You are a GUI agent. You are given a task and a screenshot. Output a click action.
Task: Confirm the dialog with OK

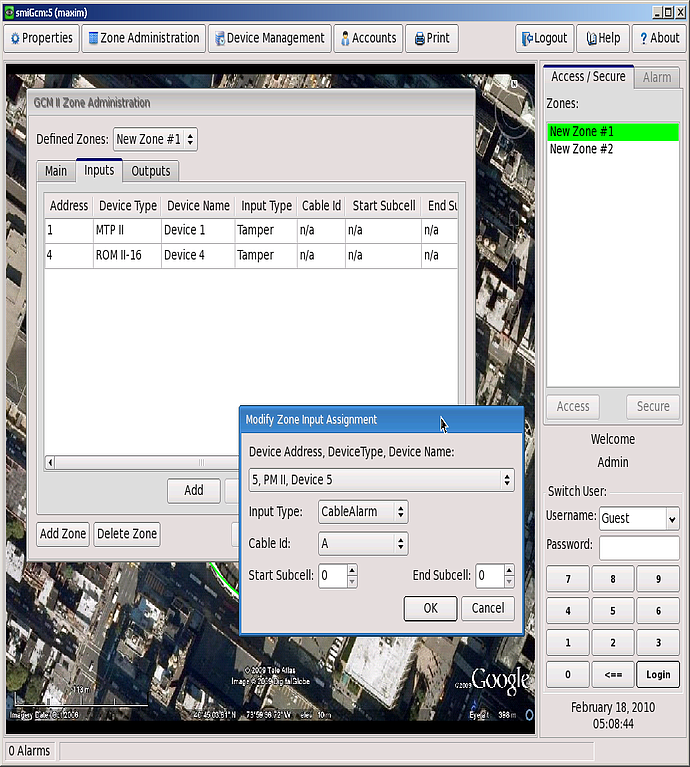point(430,608)
